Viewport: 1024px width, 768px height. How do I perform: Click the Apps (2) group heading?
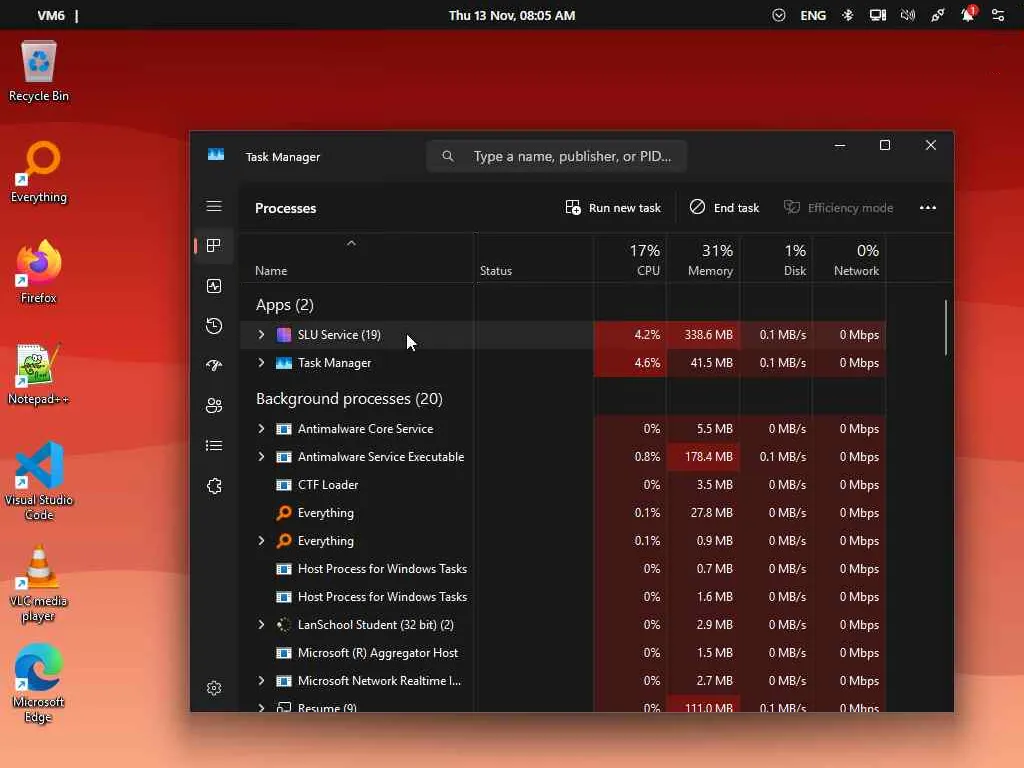[285, 305]
